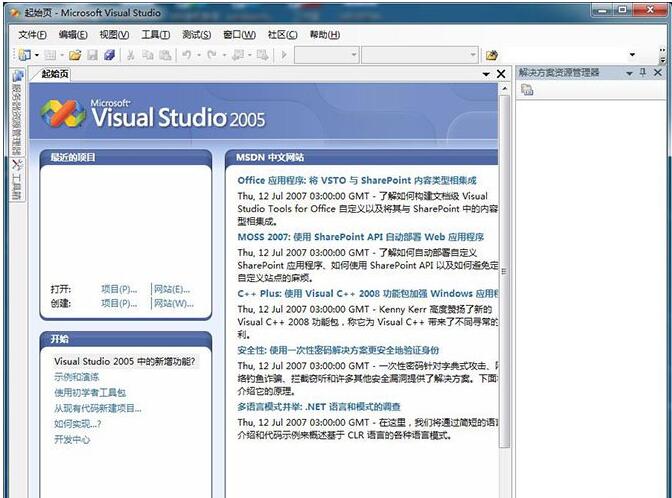Open the 社区(C) menu

(x=282, y=35)
